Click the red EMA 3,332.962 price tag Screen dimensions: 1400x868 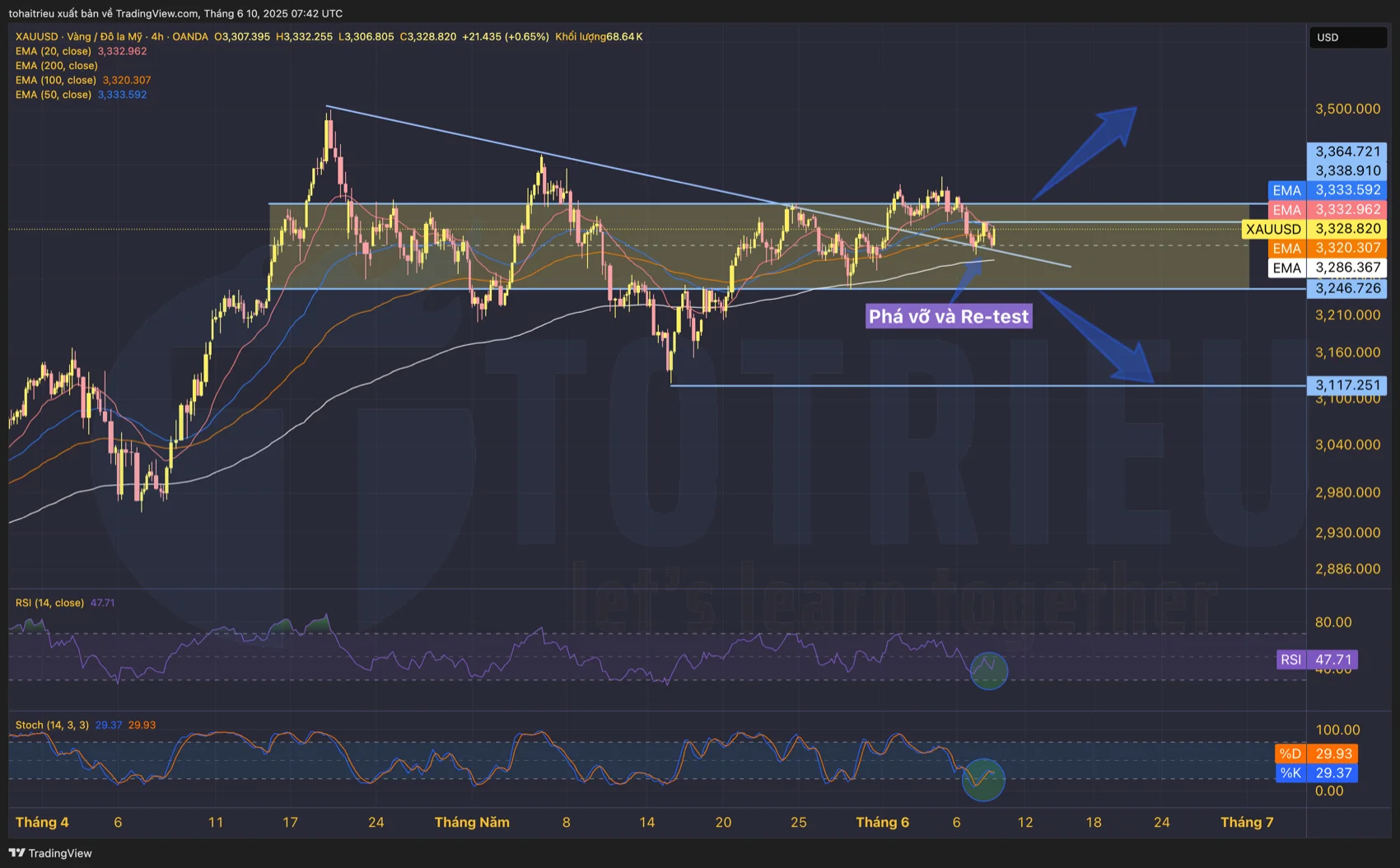pos(1328,209)
